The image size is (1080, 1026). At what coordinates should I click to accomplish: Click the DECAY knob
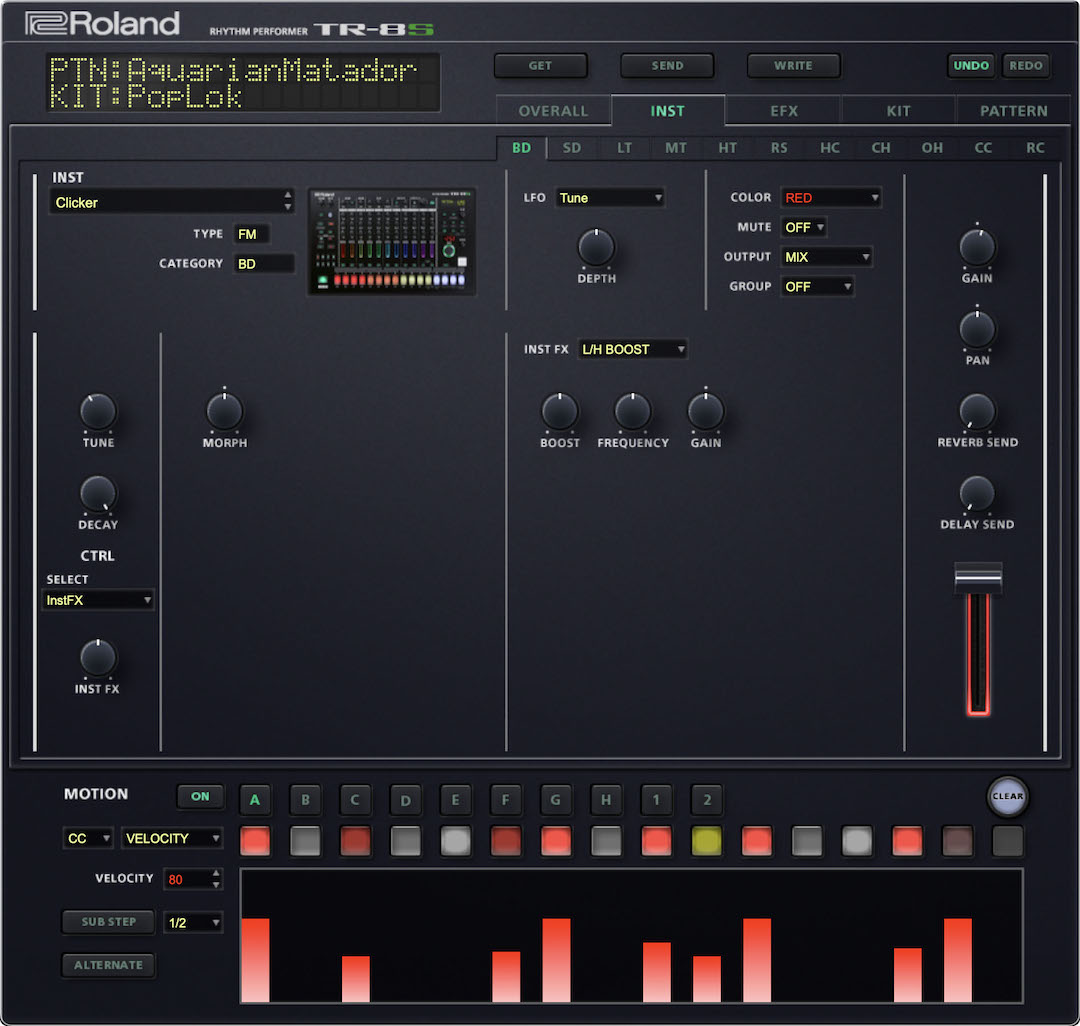(98, 493)
